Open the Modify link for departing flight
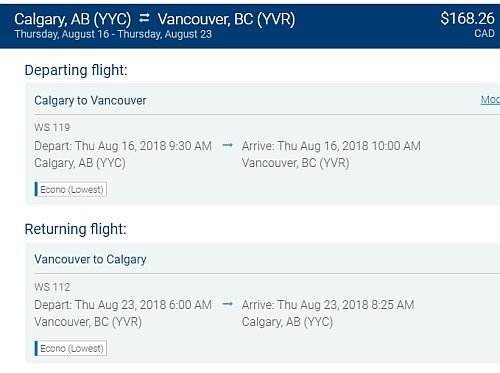The height and width of the screenshot is (373, 500). tap(490, 99)
